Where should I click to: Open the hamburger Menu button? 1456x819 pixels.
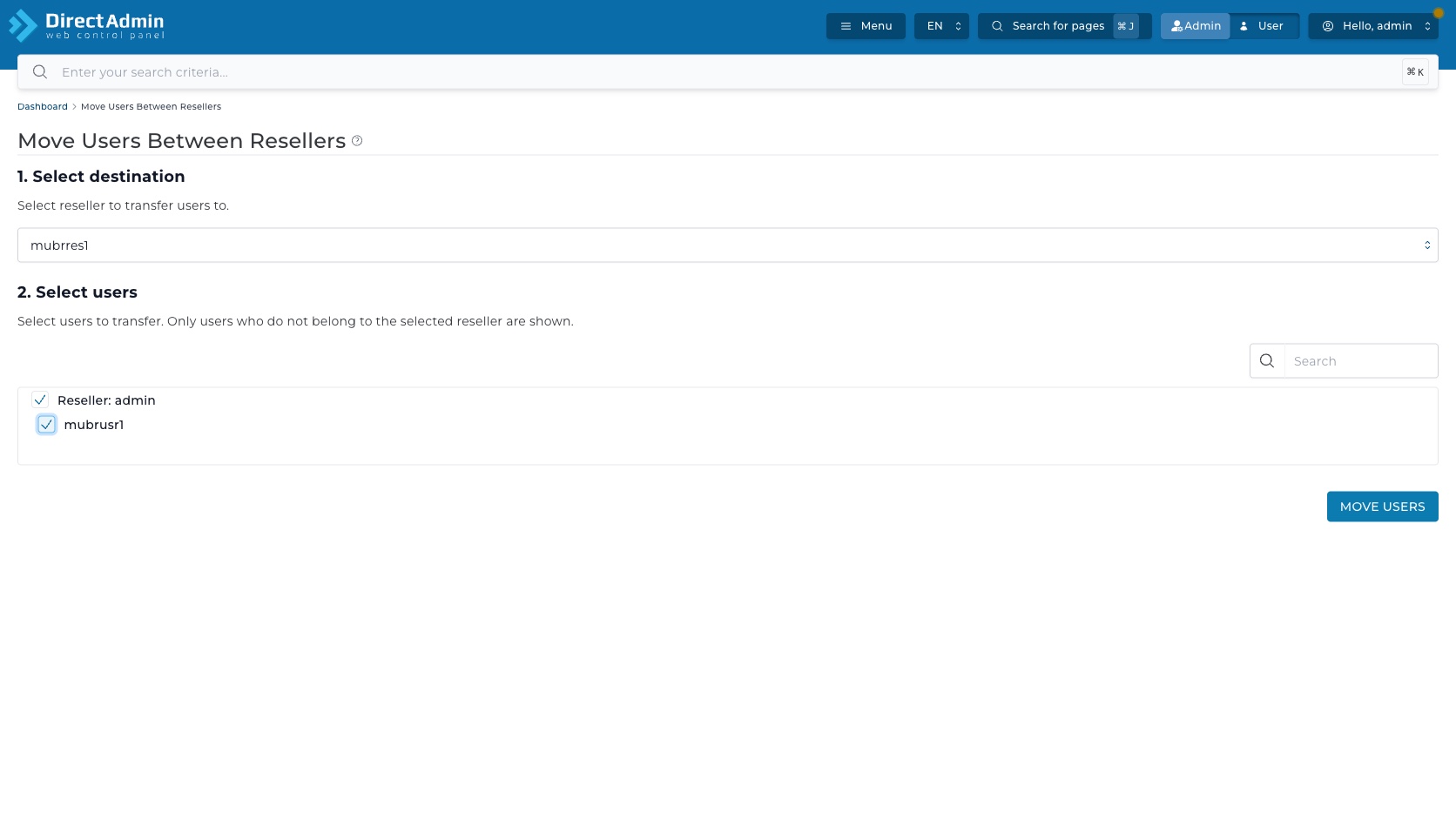(x=866, y=26)
